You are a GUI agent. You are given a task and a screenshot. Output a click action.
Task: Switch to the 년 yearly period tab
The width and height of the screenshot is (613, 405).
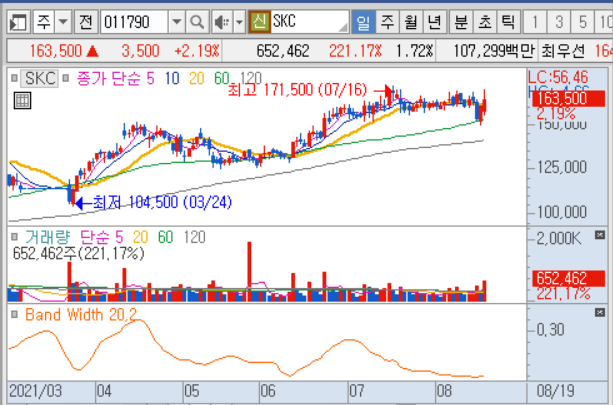point(434,22)
